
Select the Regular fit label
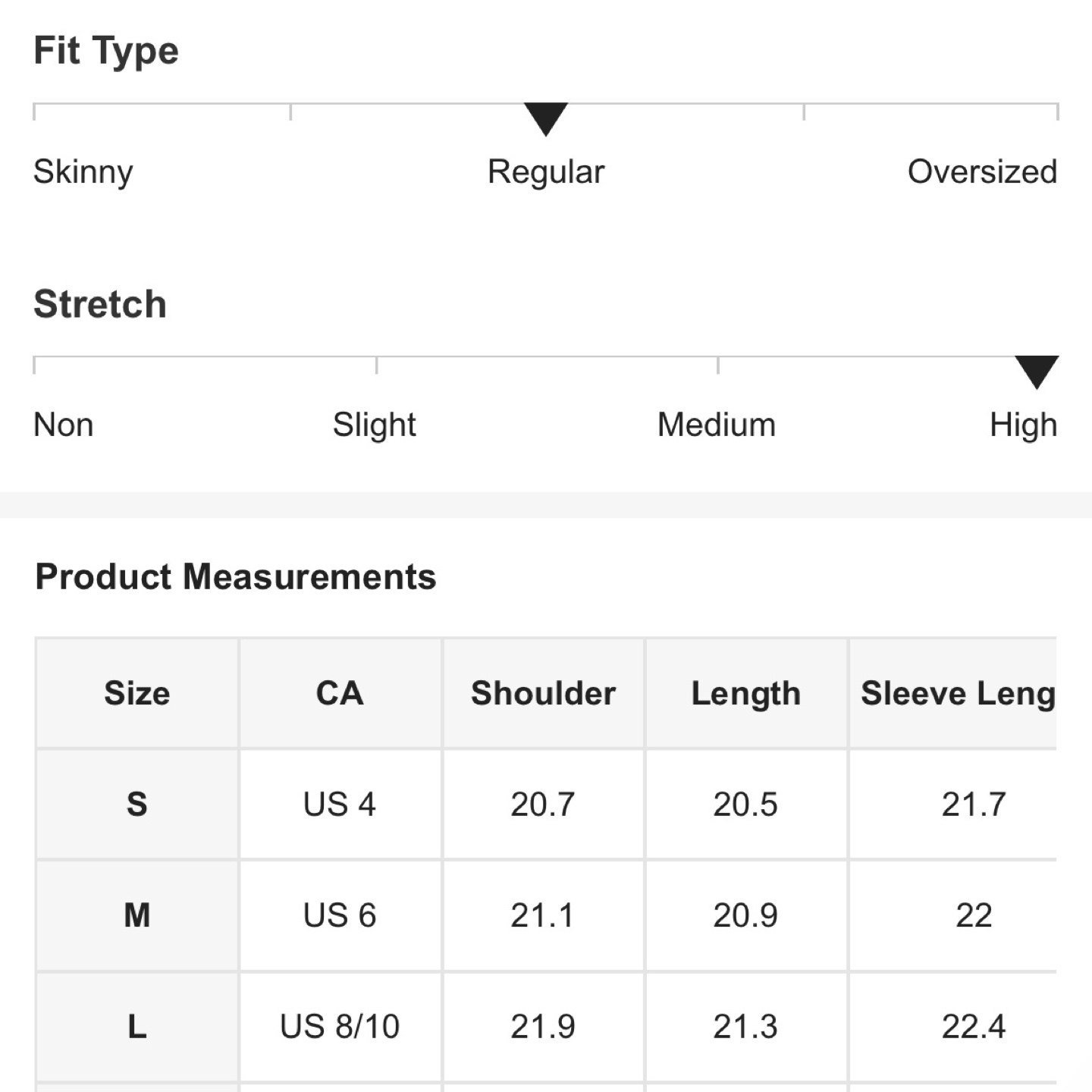(546, 172)
